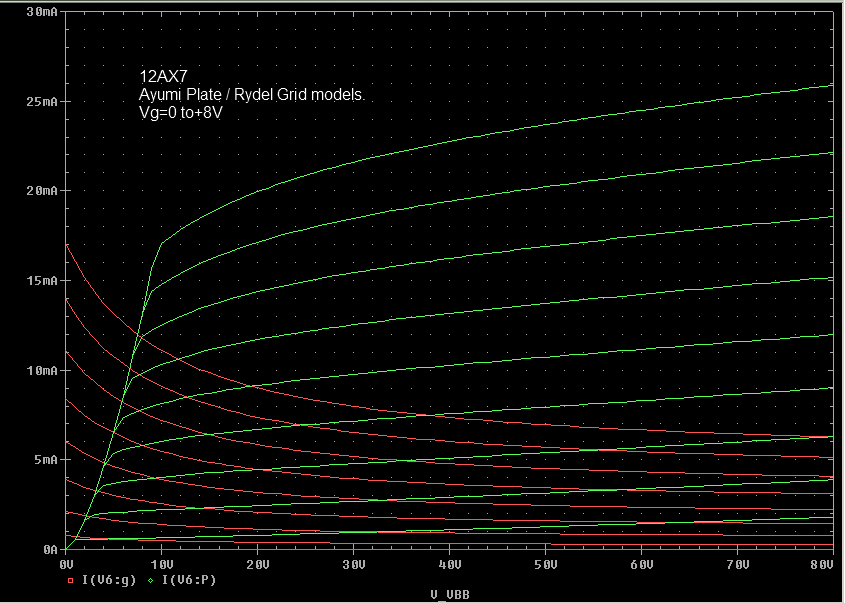The height and width of the screenshot is (603, 846).
Task: Click the 'Vg=0 to+8V' annotation
Action: pyautogui.click(x=181, y=113)
